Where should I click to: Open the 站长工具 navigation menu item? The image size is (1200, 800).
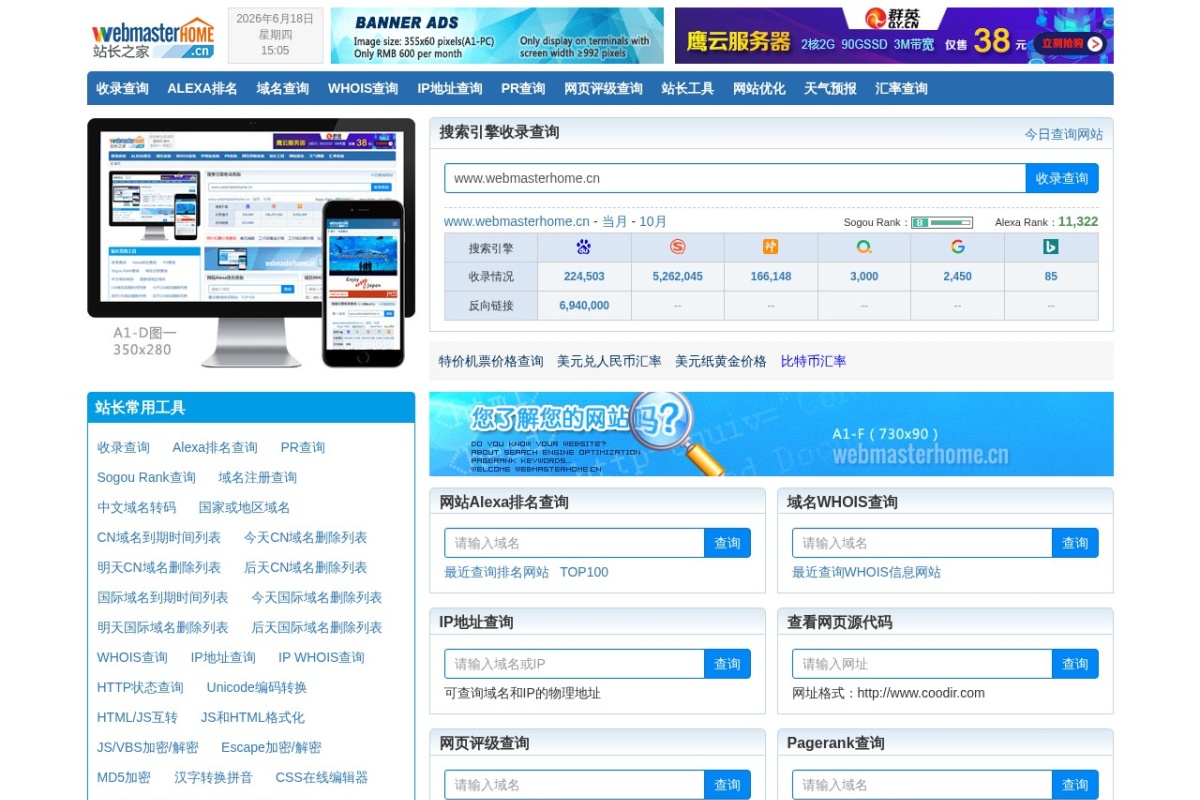[x=688, y=88]
